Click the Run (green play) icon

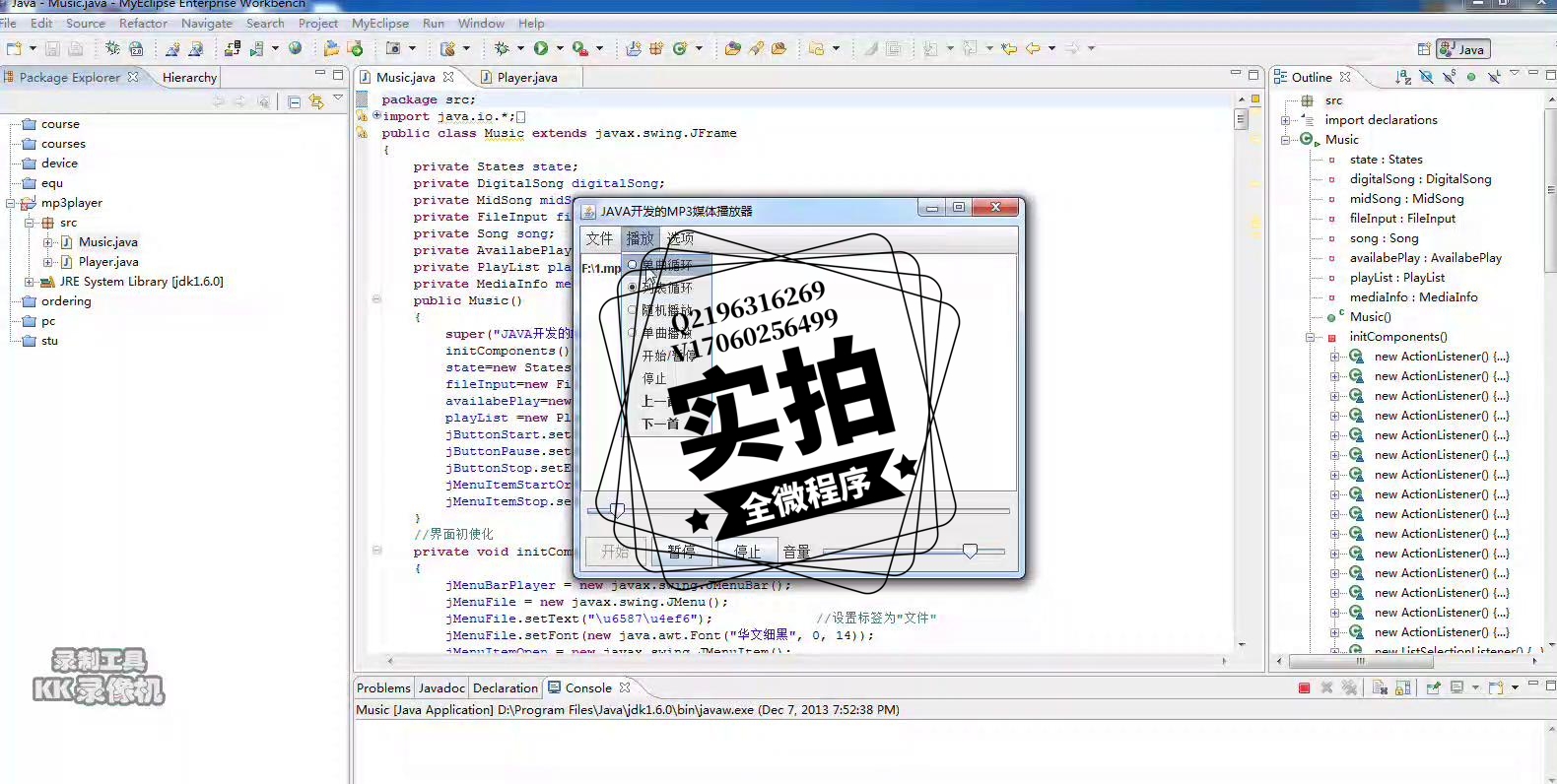point(541,48)
